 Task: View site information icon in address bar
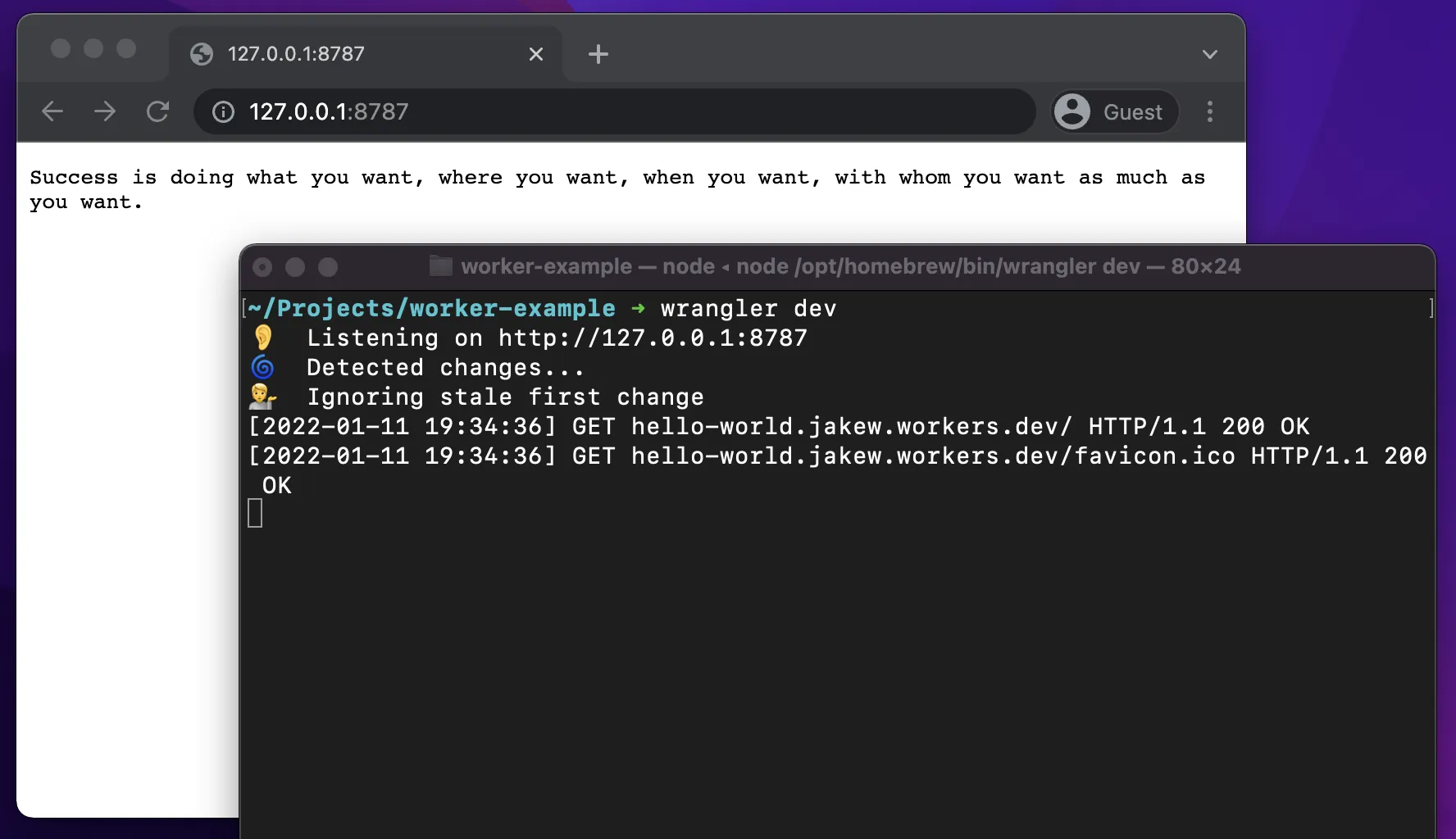coord(223,111)
